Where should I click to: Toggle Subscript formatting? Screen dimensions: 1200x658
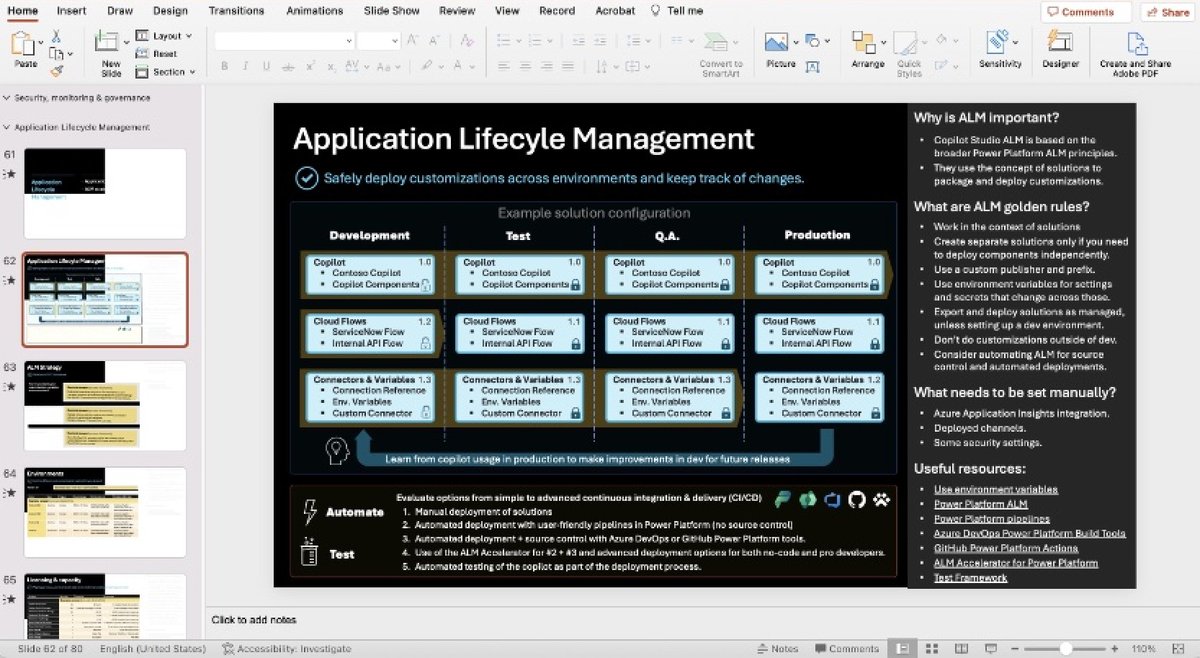coord(333,66)
